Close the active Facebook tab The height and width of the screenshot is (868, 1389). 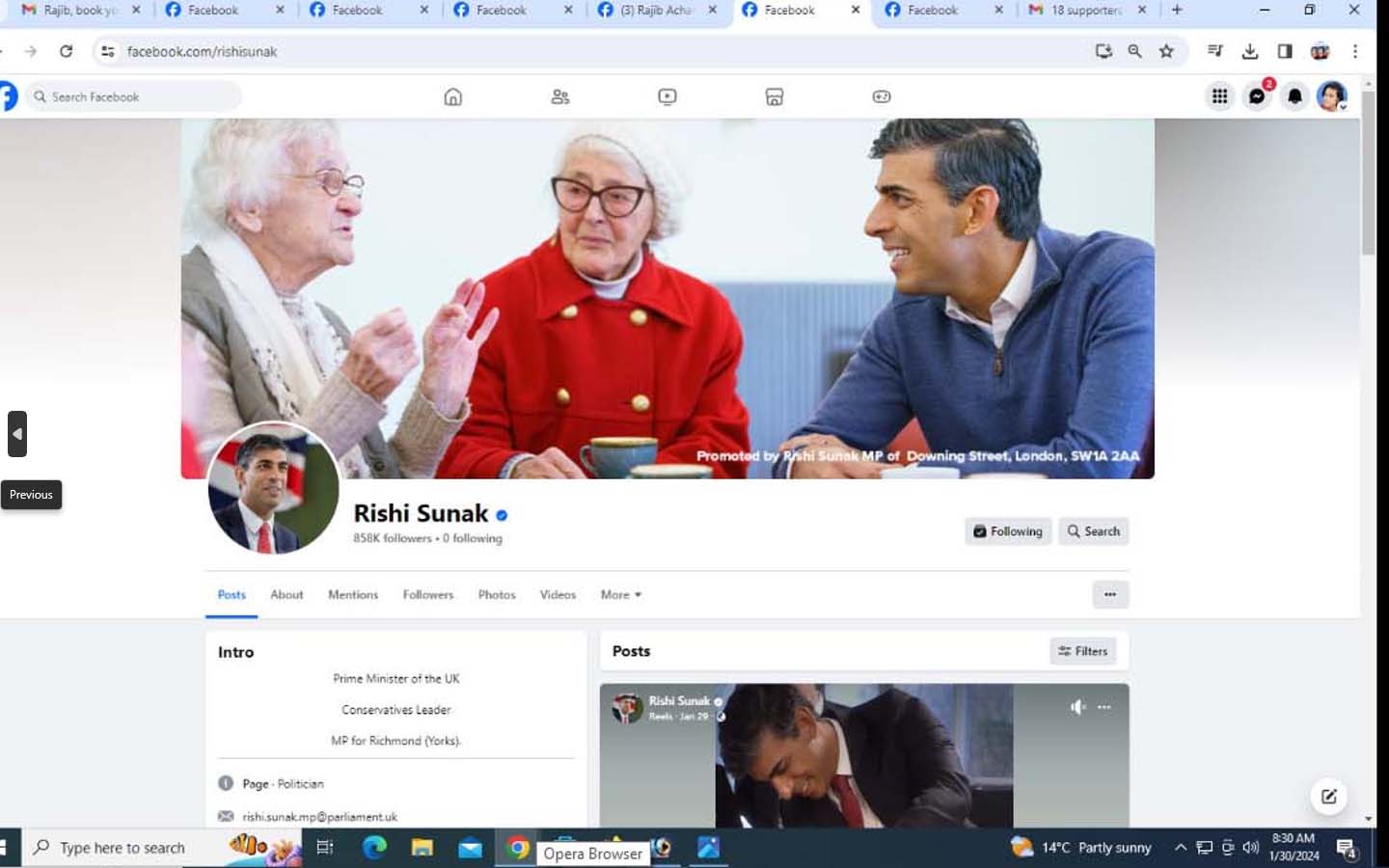(x=856, y=10)
